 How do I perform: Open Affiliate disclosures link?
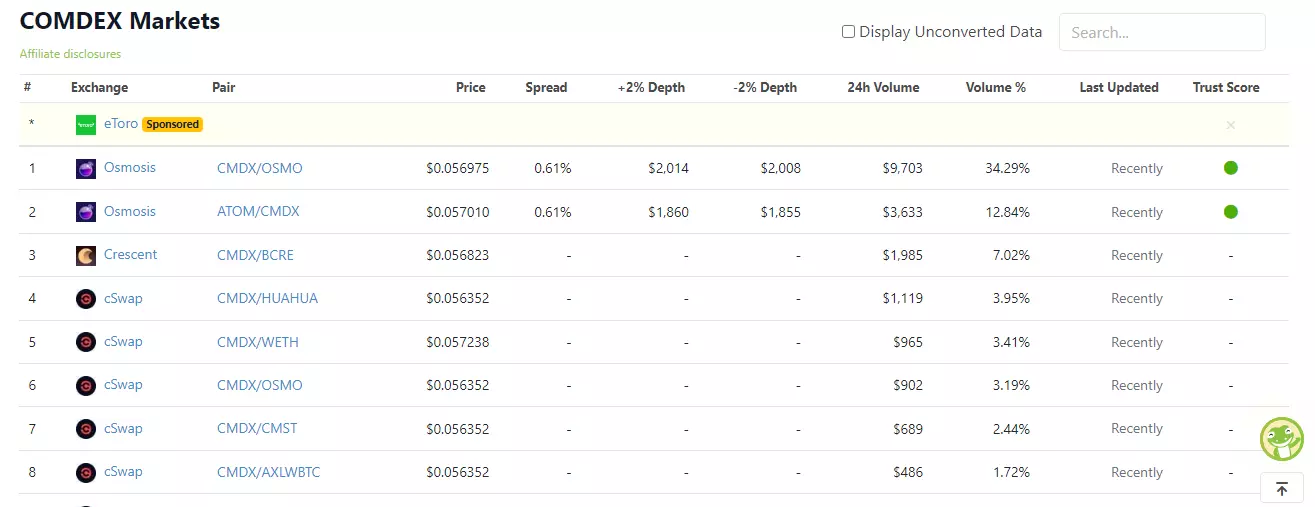coord(70,54)
